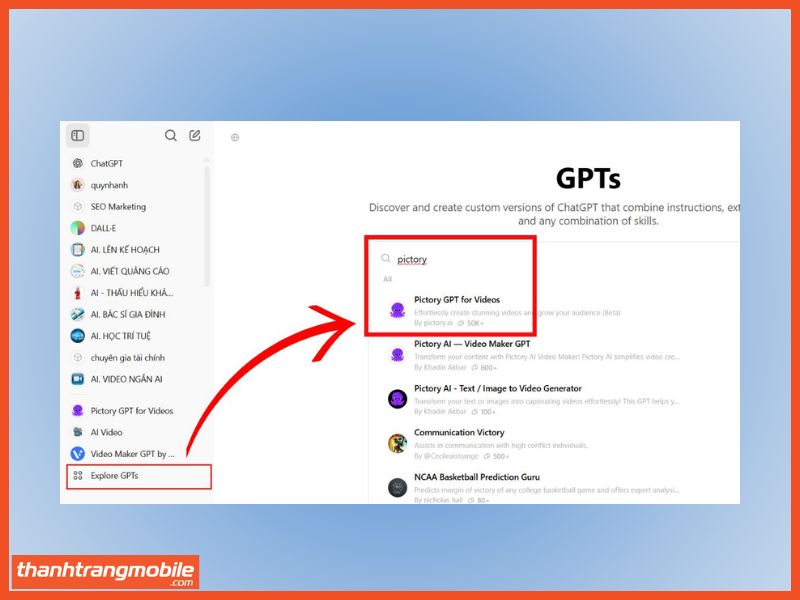Click the search magnifier icon beside pictory
Viewport: 800px width, 600px height.
pyautogui.click(x=386, y=259)
